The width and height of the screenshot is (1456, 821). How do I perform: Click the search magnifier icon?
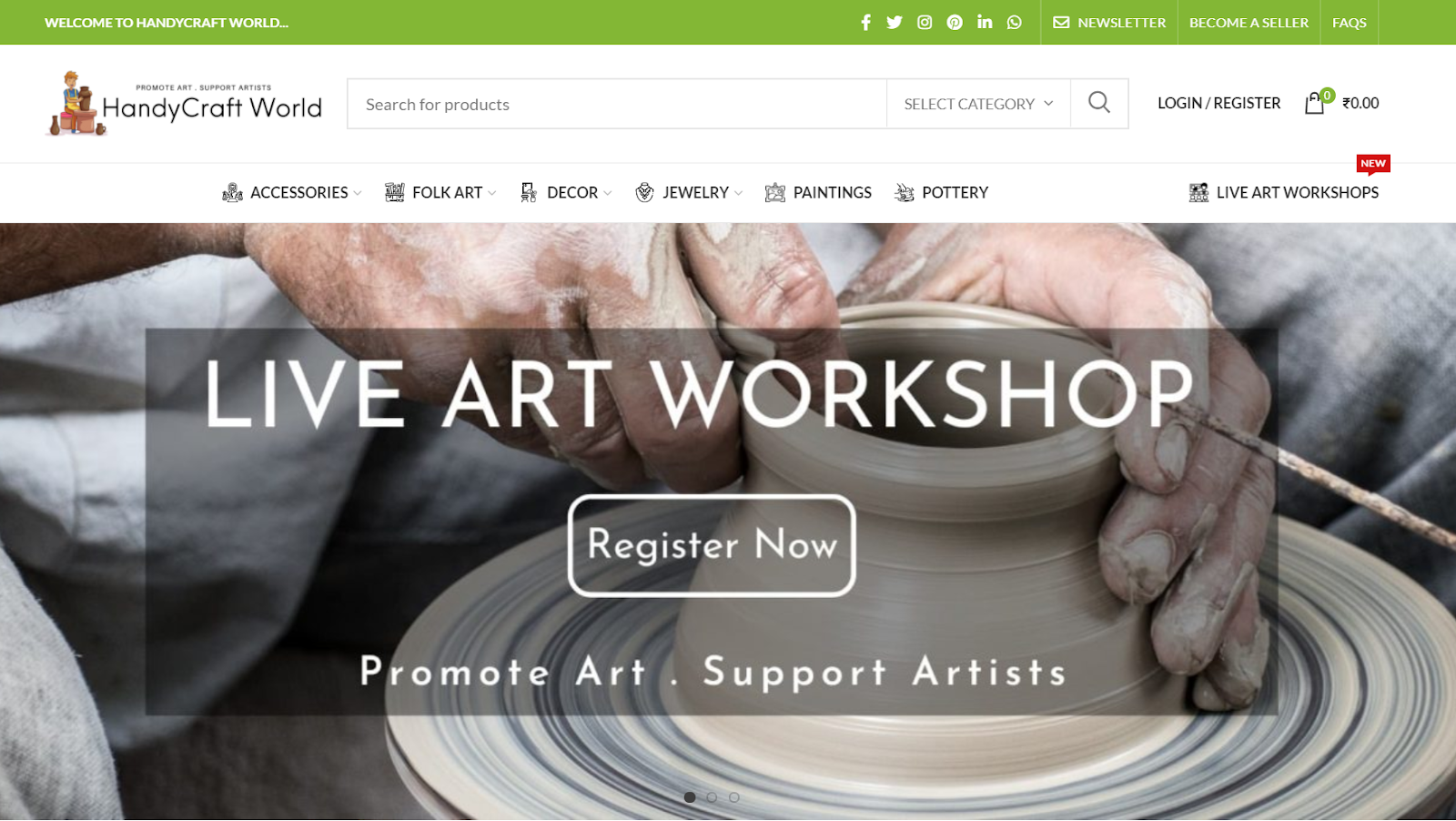tap(1099, 103)
